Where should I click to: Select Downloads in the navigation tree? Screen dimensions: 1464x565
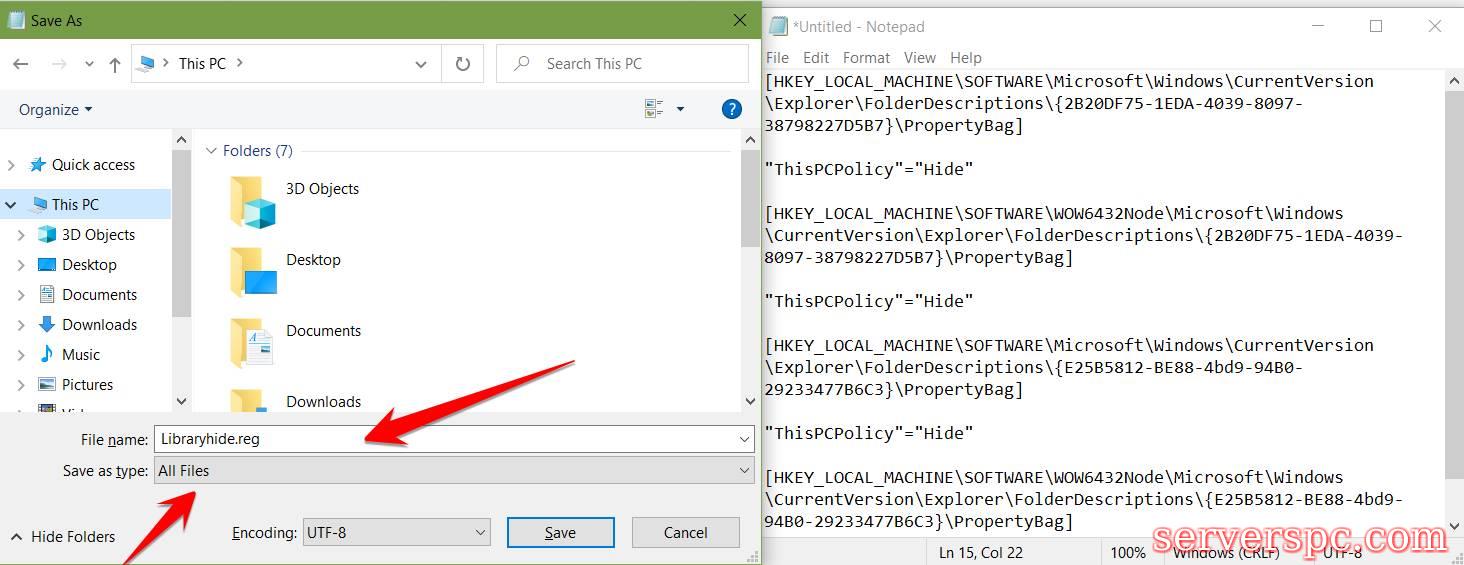click(x=99, y=325)
